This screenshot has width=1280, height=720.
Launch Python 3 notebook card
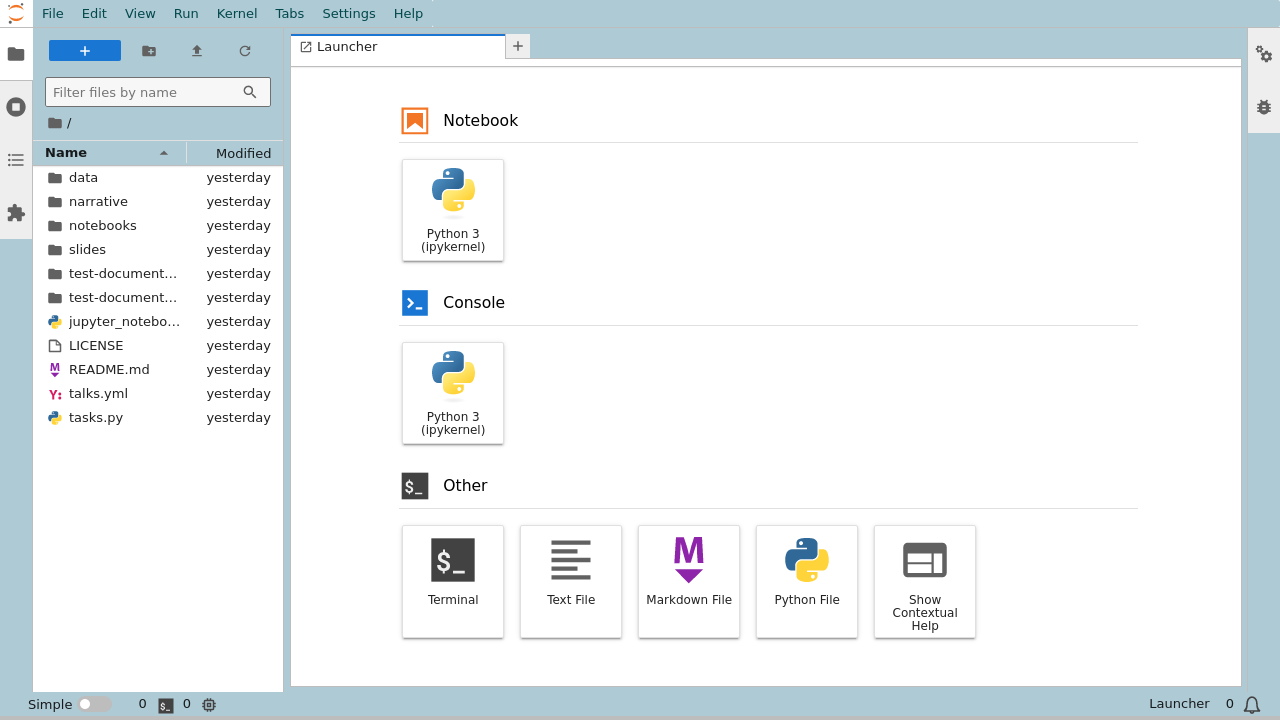tap(453, 210)
